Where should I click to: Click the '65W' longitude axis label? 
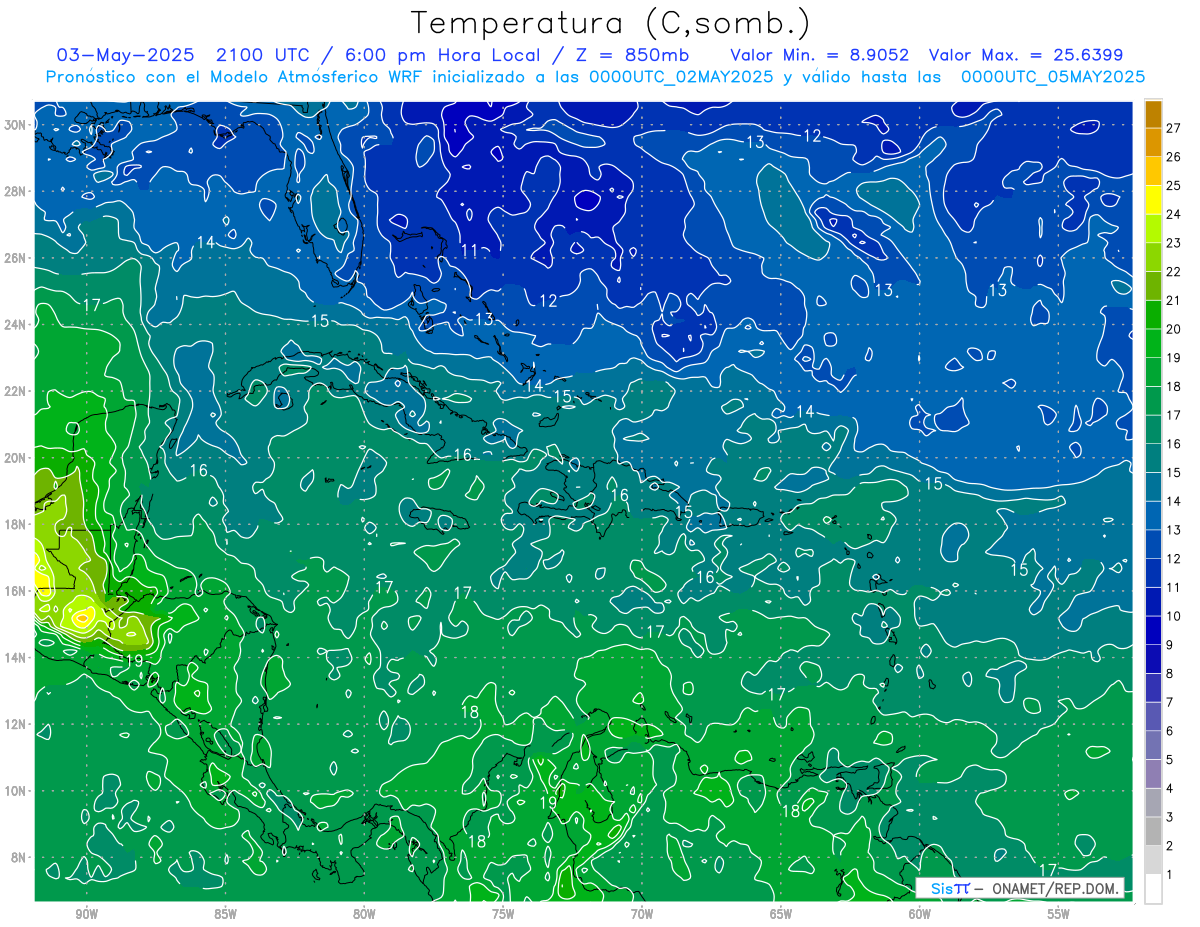781,914
